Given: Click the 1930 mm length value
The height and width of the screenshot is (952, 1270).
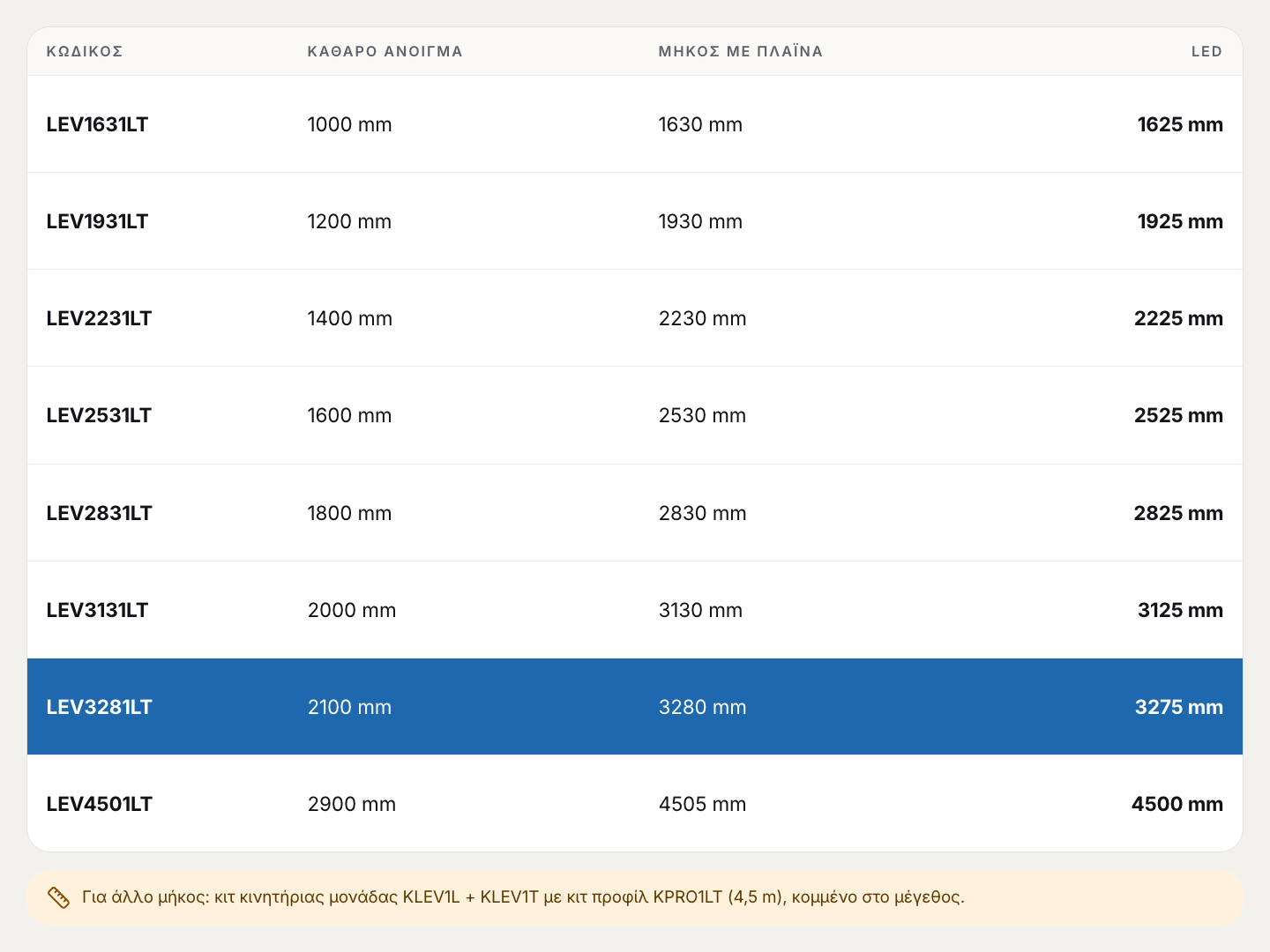Looking at the screenshot, I should [x=701, y=221].
